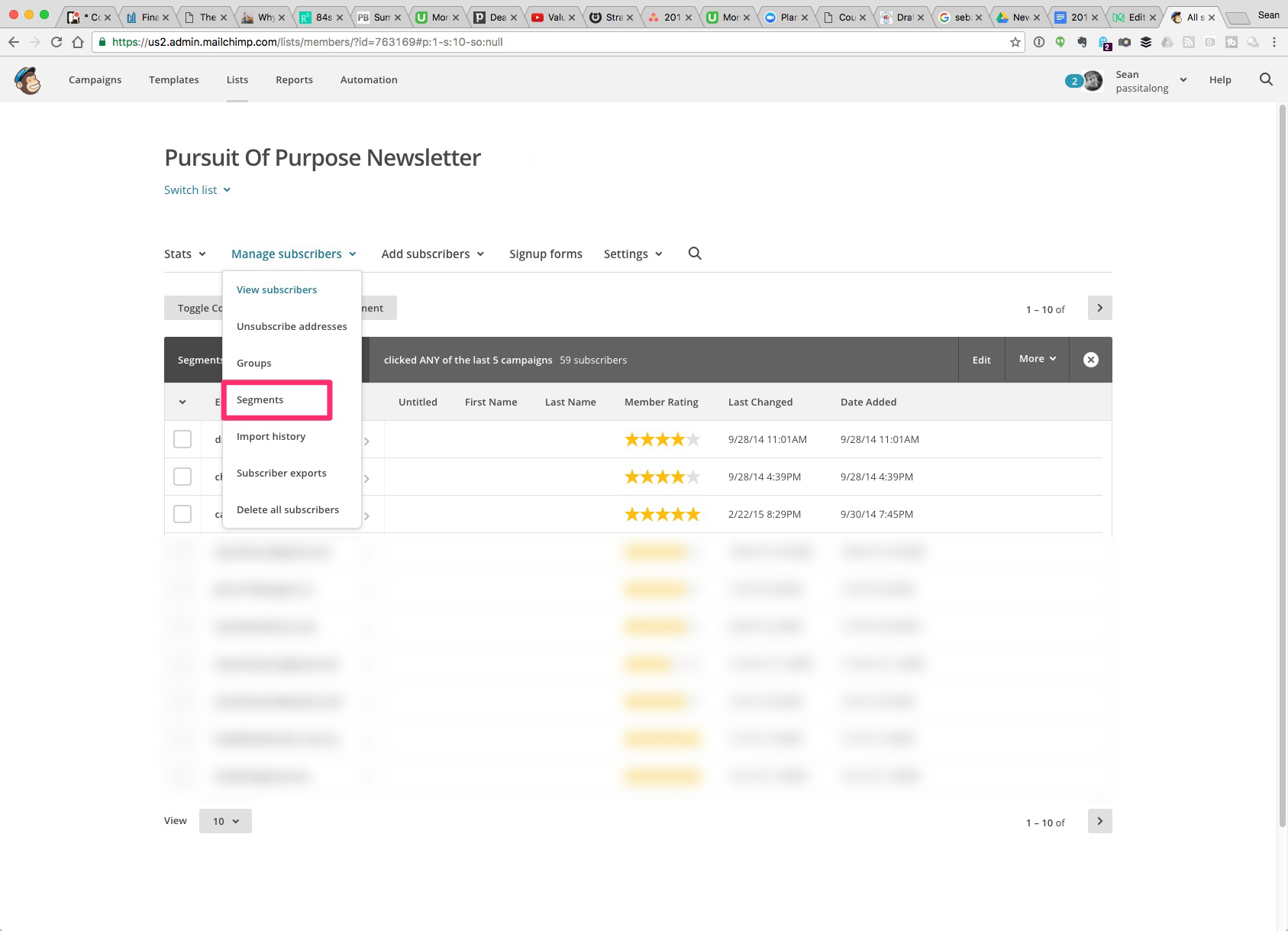
Task: Select Segments in the dropdown menu
Action: [260, 399]
